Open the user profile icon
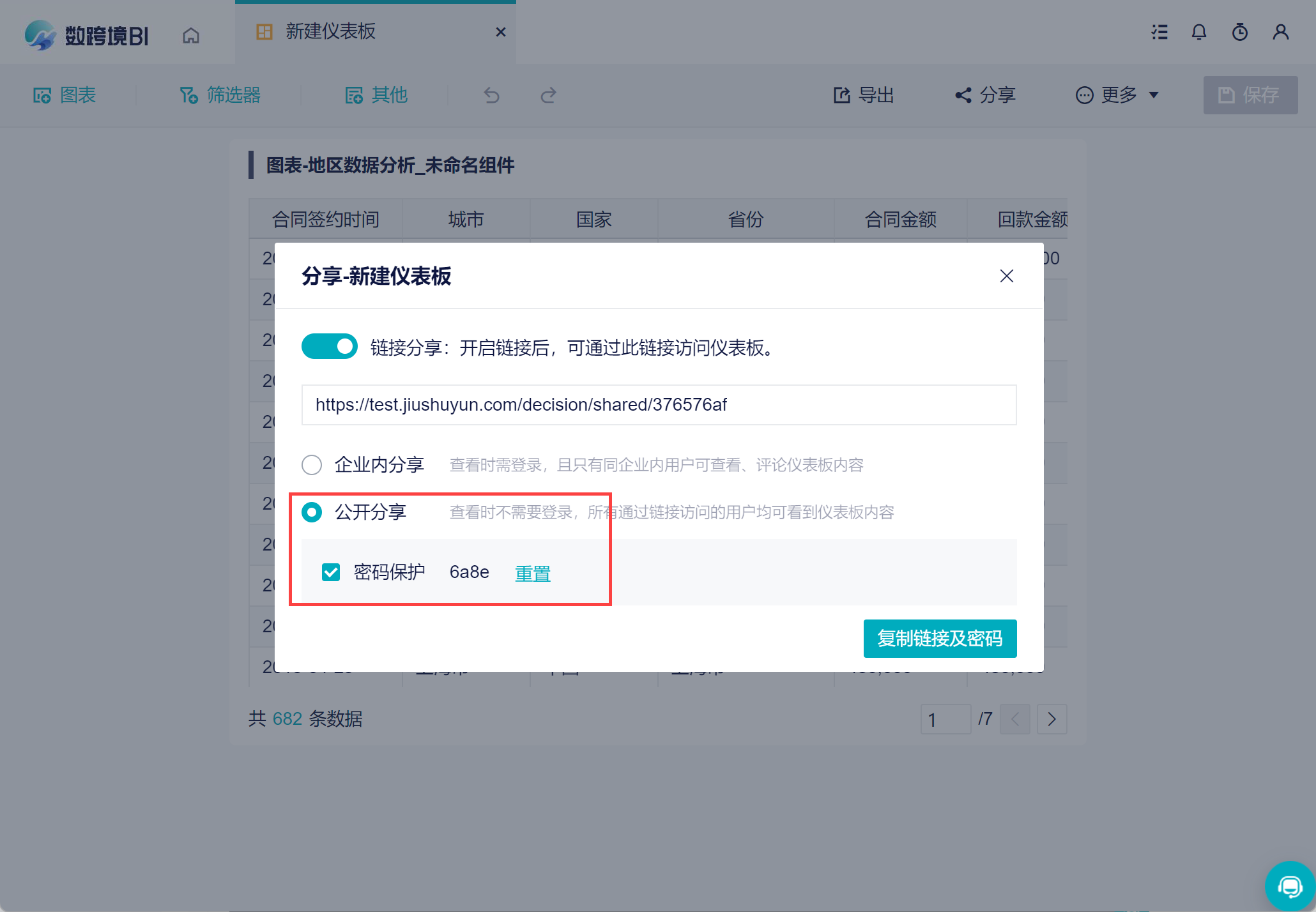This screenshot has width=1316, height=912. [1280, 32]
